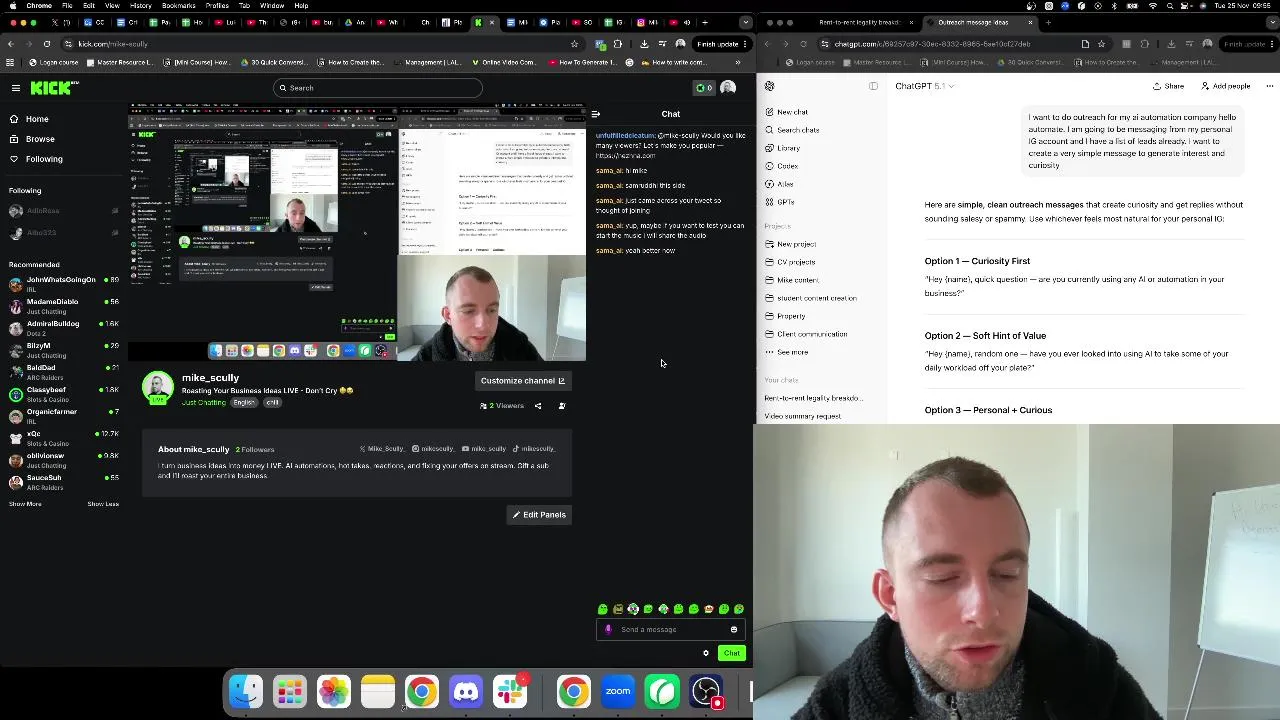Viewport: 1280px width, 720px height.
Task: Switch to Outreach message ideas tab
Action: pos(973,22)
